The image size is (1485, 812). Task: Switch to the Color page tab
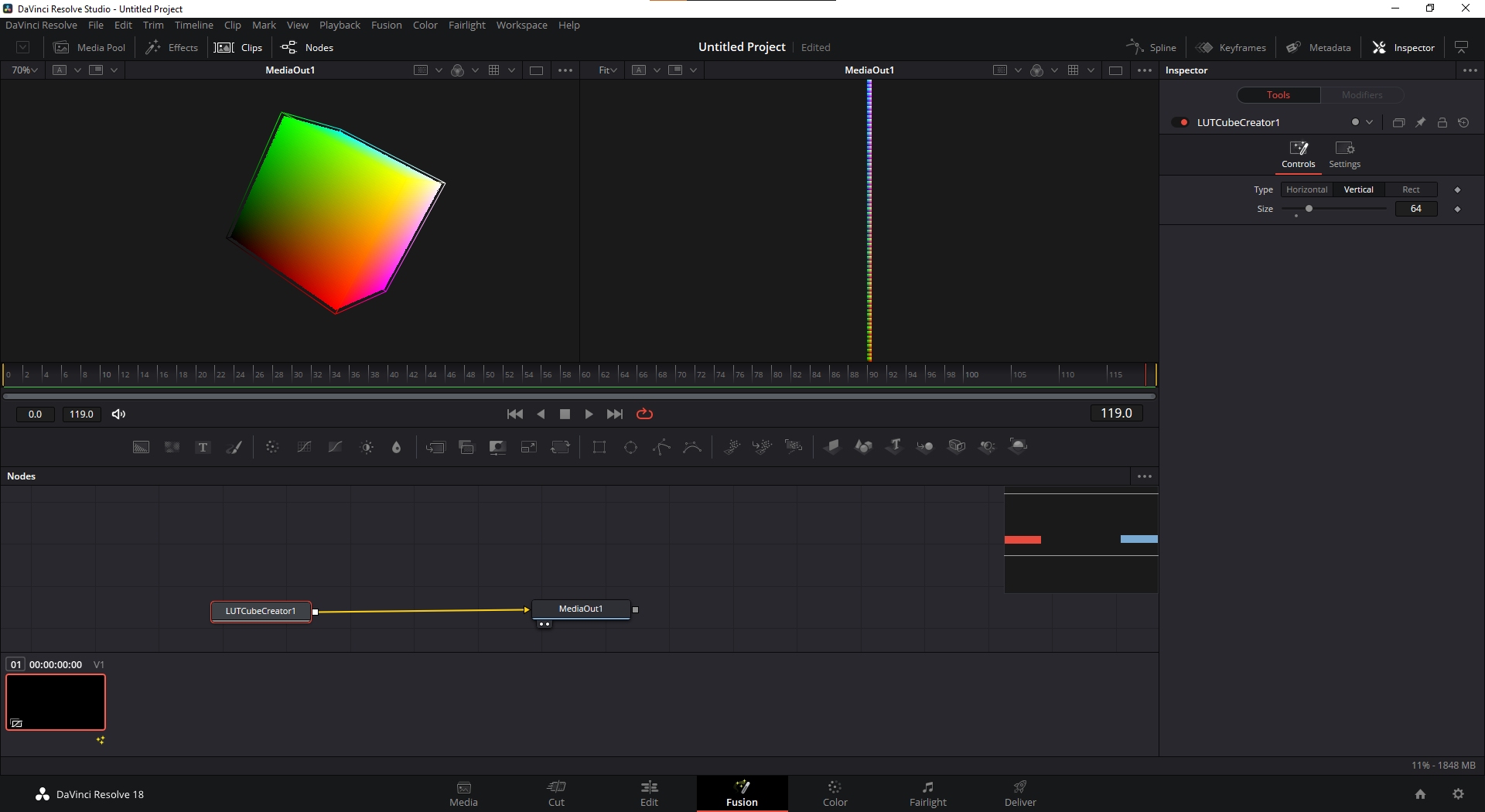pos(835,793)
